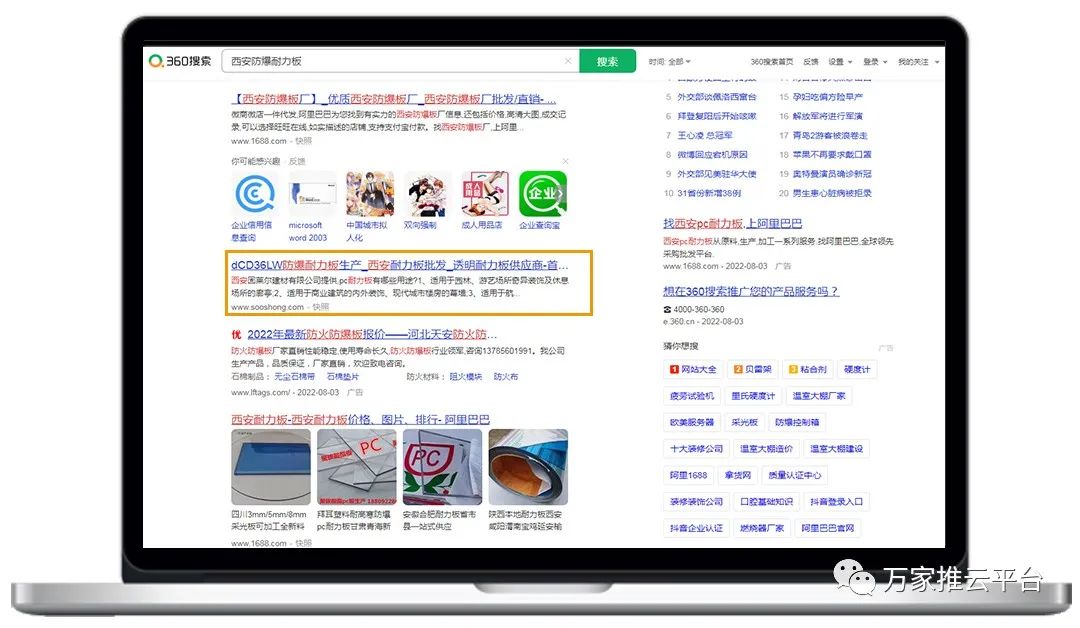Click the 360搜索 logo
This screenshot has height=628, width=1080.
[x=181, y=61]
